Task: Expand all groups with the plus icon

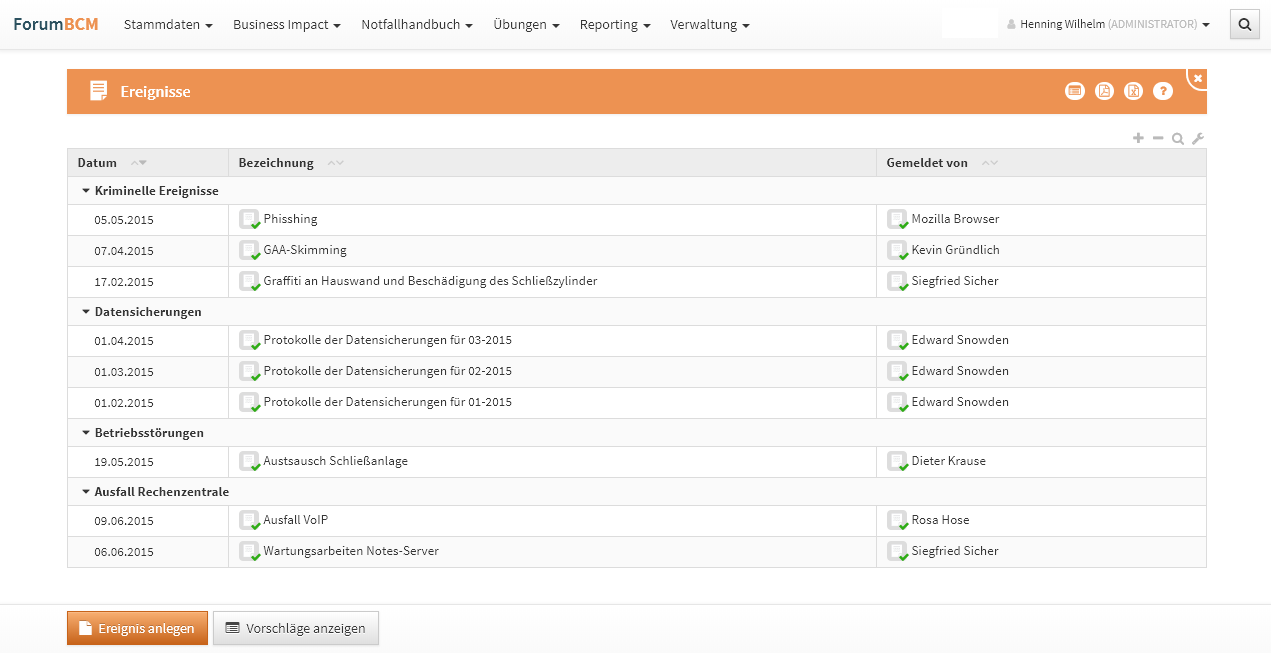Action: (x=1138, y=139)
